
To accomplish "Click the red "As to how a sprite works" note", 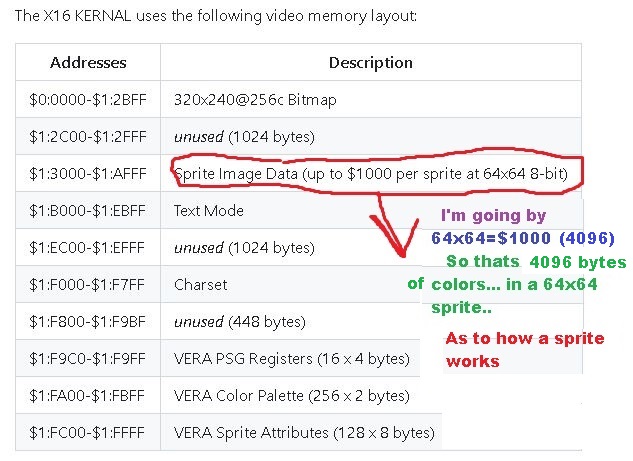I will pyautogui.click(x=525, y=350).
